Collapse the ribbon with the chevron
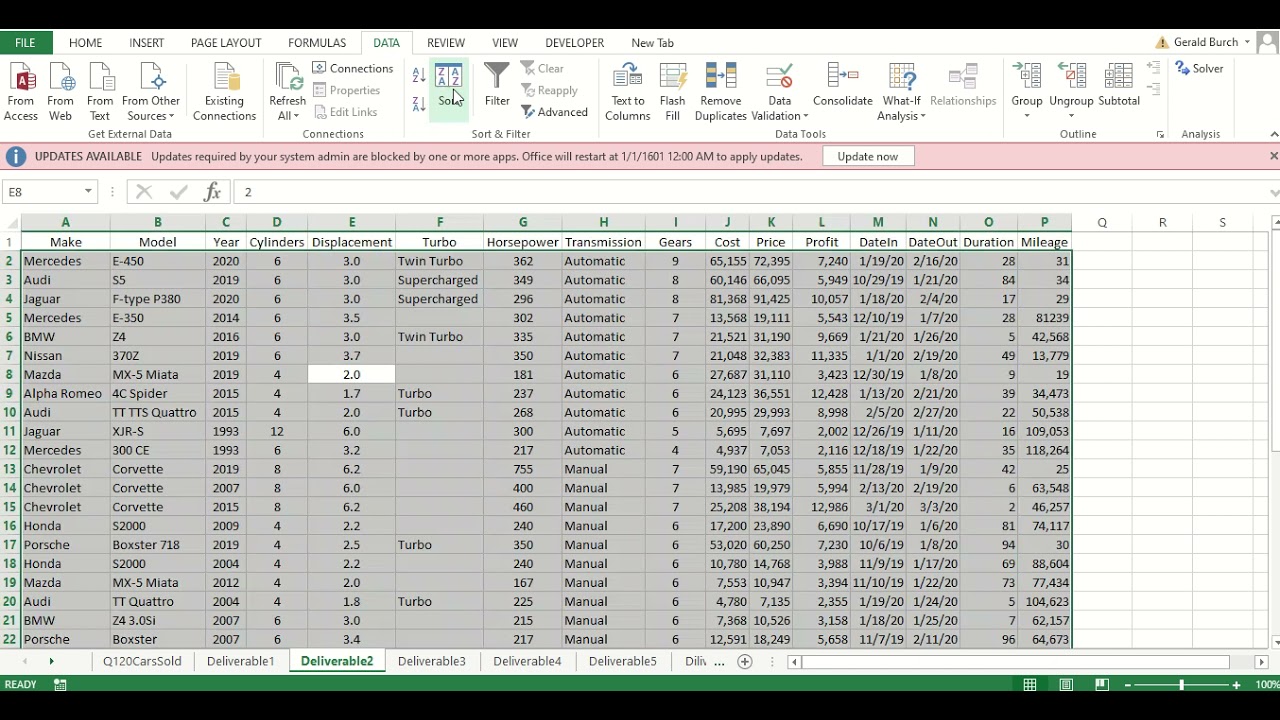1280x720 pixels. click(1273, 134)
